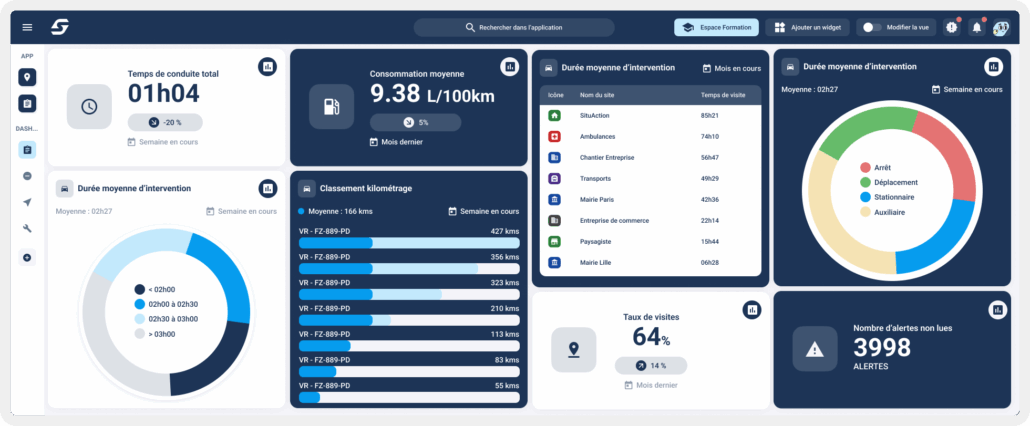
Task: Click chart icon on Nombre d'alertes non lues
Action: [996, 310]
